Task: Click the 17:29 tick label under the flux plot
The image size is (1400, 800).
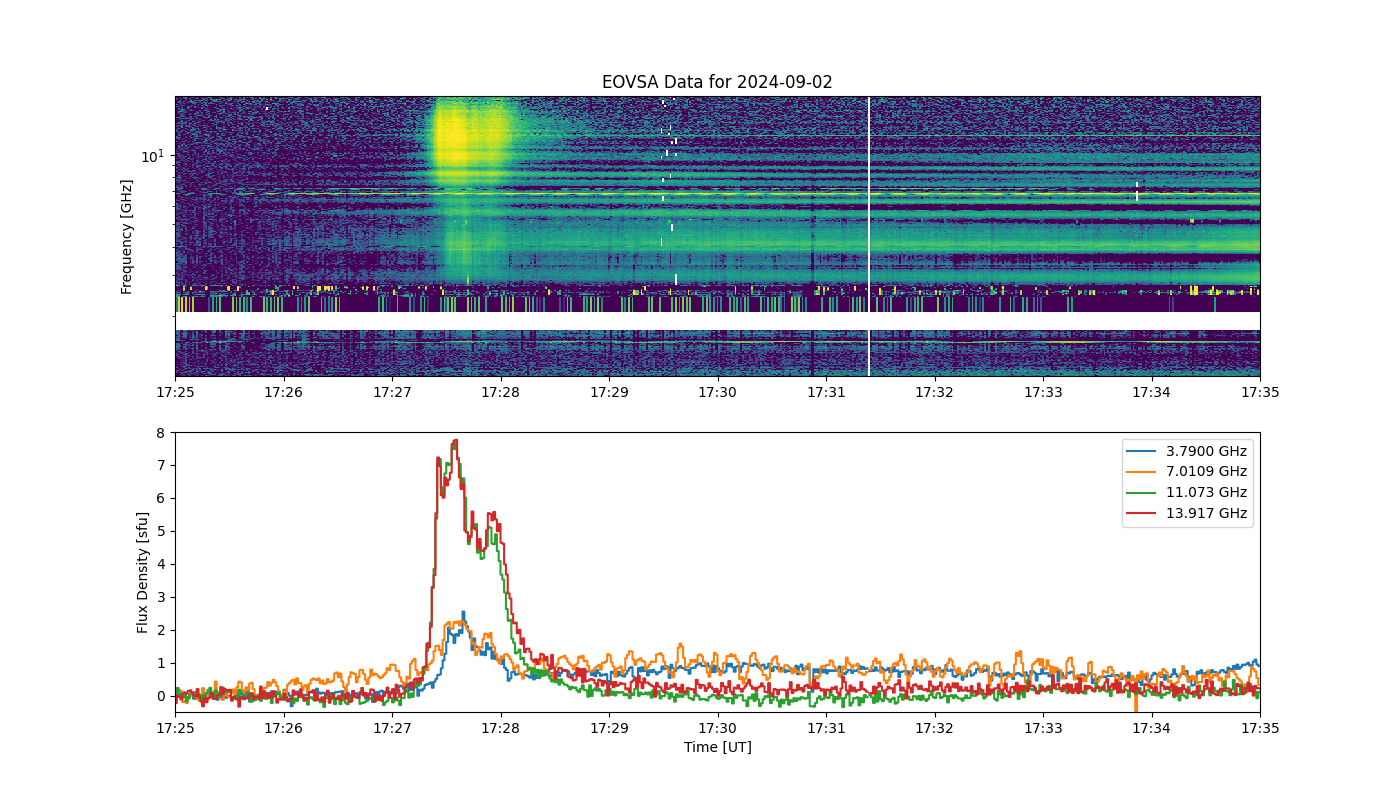Action: click(x=609, y=729)
